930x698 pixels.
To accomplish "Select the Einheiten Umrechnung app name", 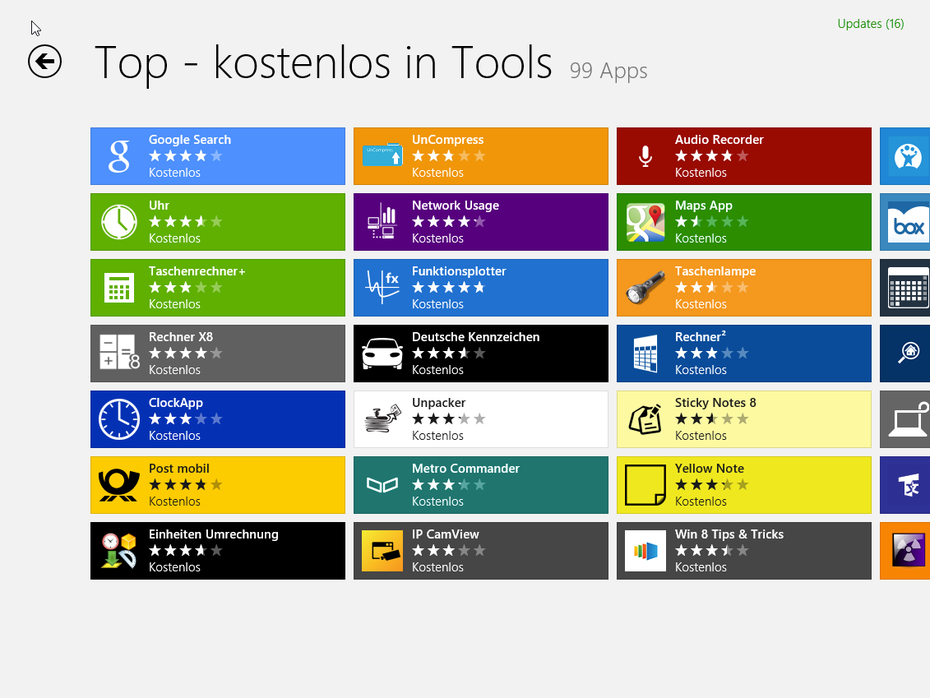I will (214, 534).
